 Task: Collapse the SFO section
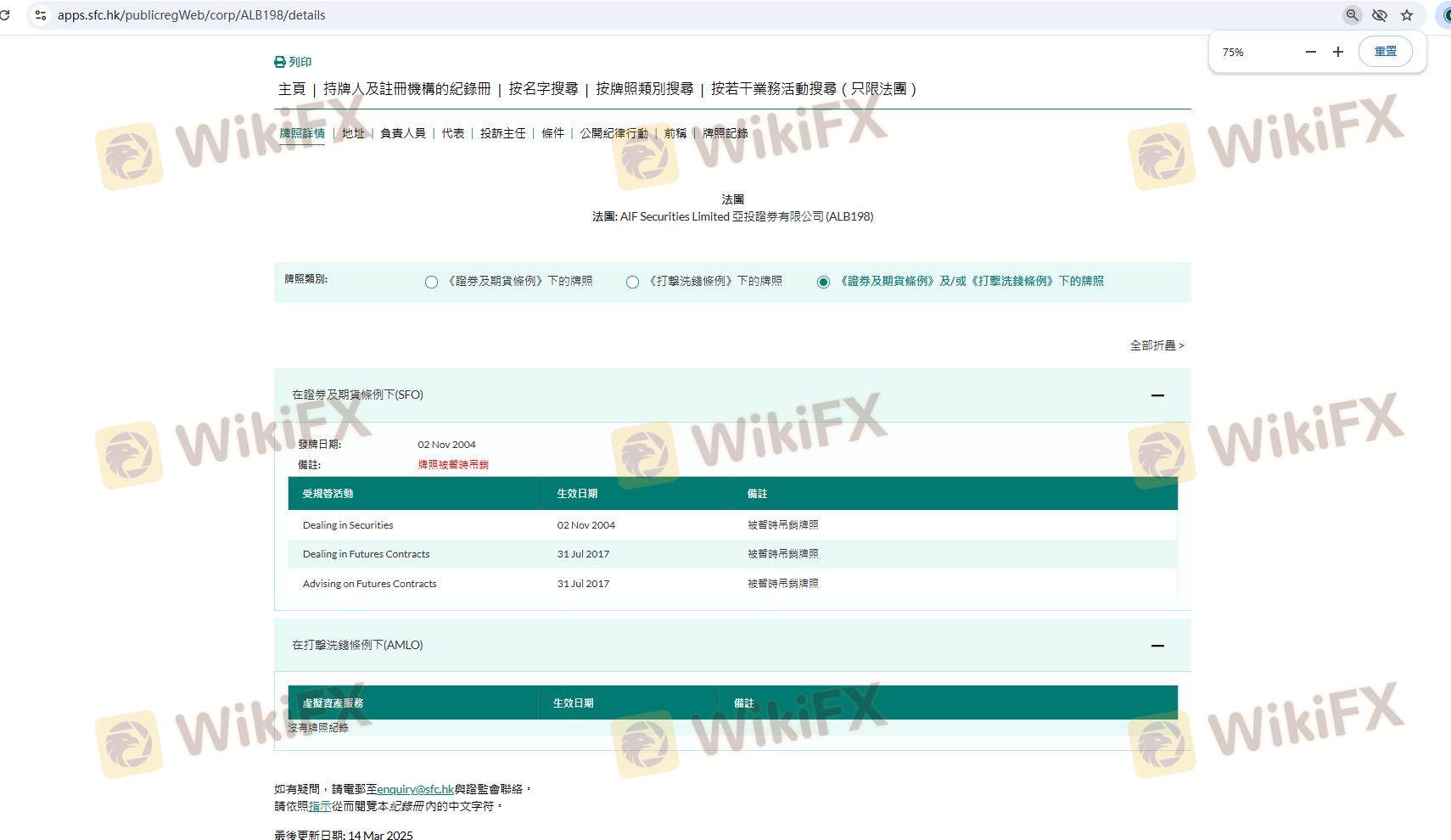(1157, 395)
